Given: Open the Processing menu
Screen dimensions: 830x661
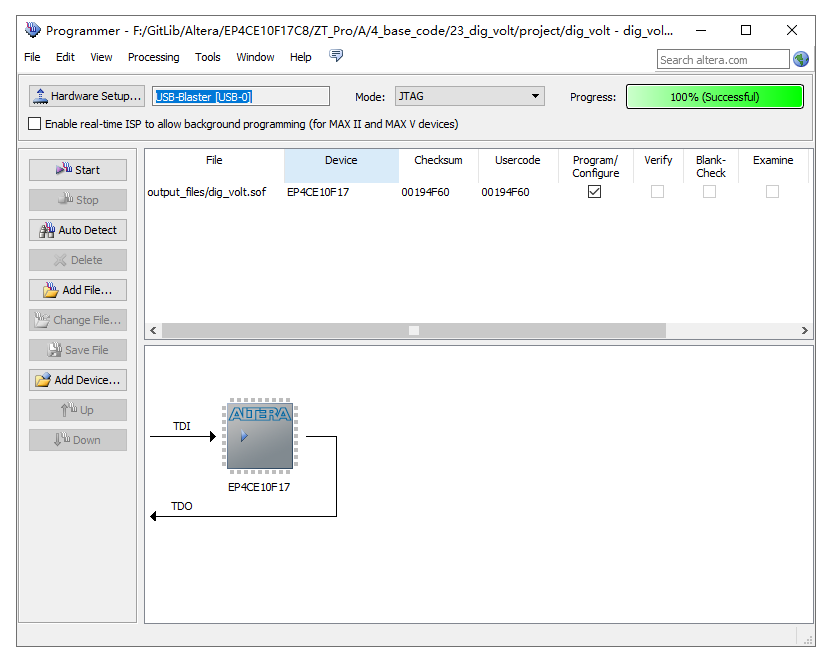Looking at the screenshot, I should click(154, 57).
